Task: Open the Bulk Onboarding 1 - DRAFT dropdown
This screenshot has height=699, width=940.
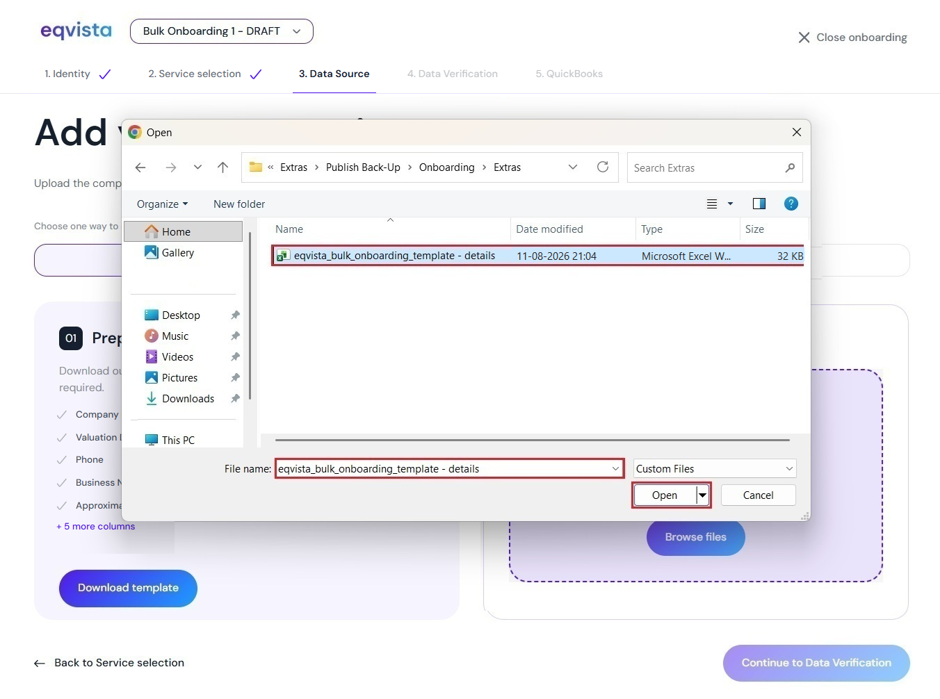Action: coord(222,31)
